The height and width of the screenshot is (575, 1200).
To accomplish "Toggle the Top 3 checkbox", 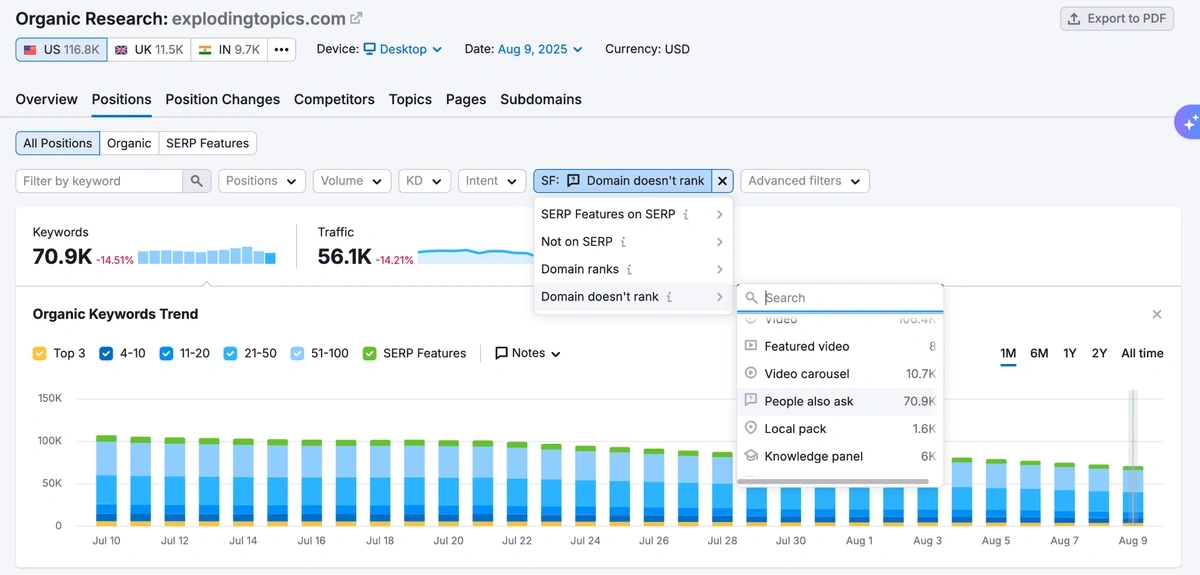I will [x=39, y=353].
